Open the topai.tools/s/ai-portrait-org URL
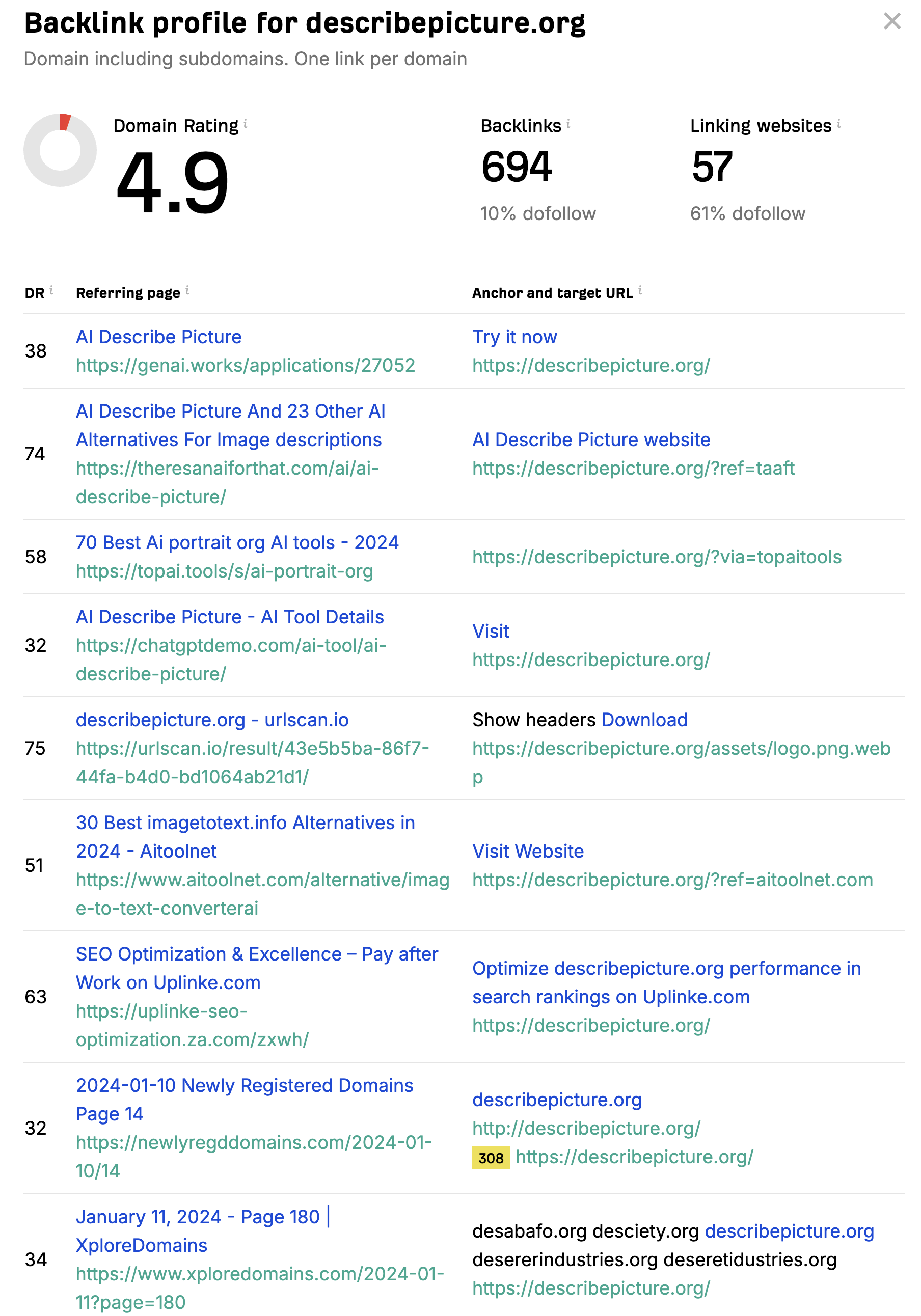 (224, 571)
